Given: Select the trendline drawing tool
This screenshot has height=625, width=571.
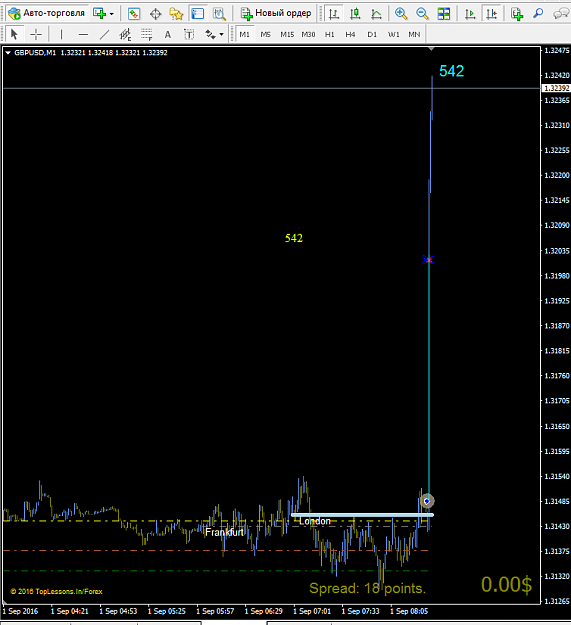Looking at the screenshot, I should click(104, 35).
